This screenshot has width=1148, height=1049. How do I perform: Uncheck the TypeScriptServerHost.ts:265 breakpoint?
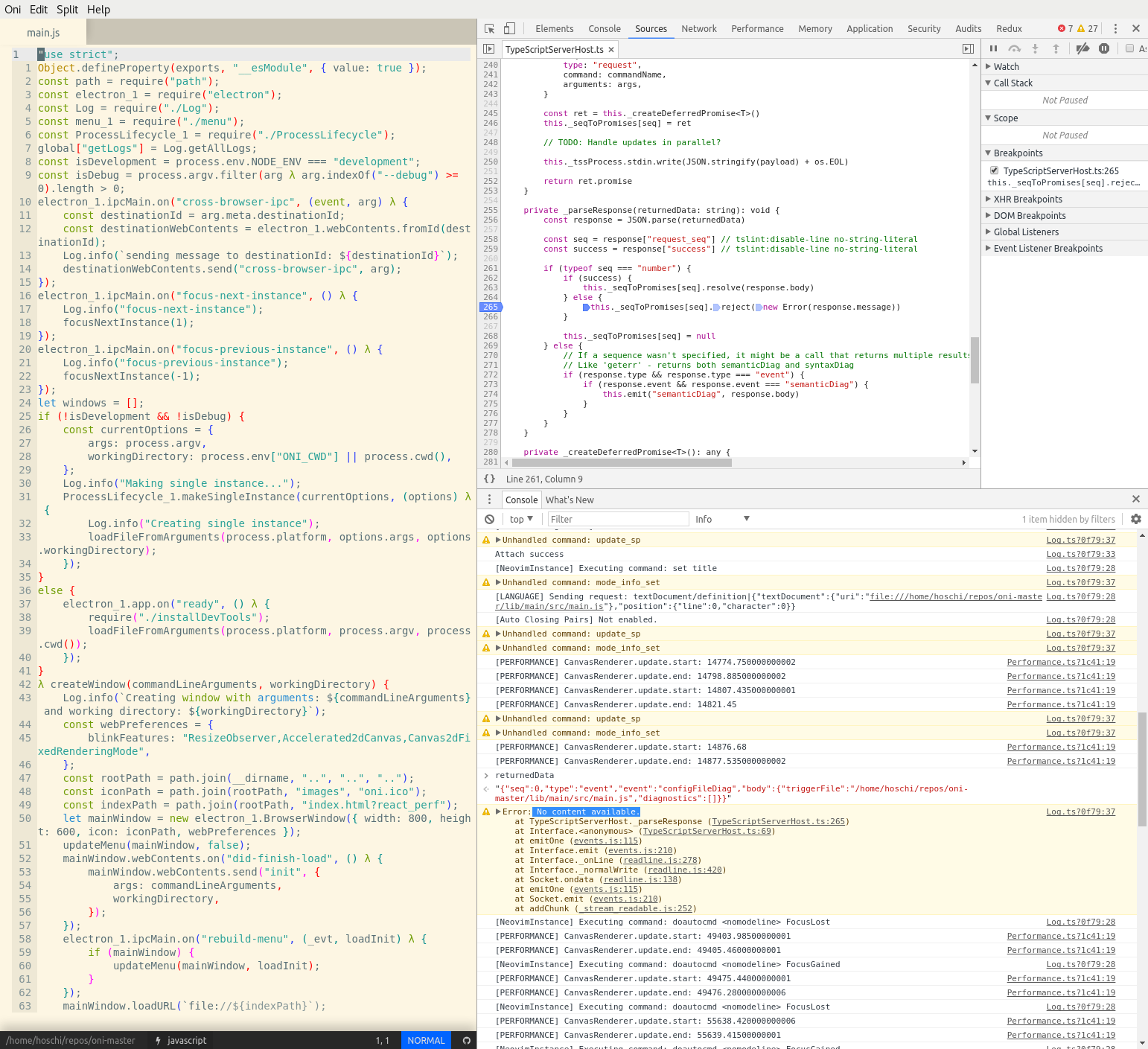(x=994, y=170)
